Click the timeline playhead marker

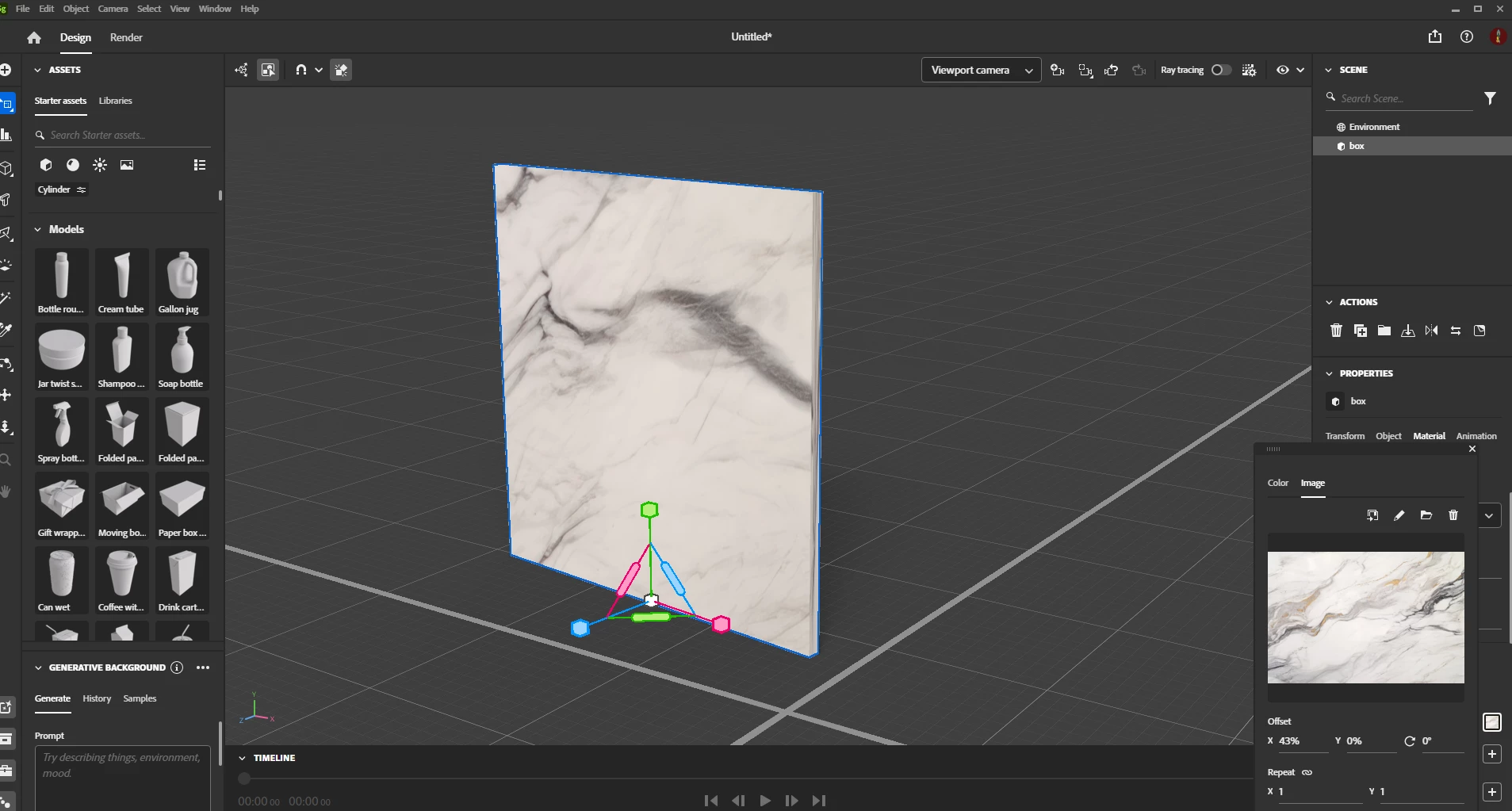[244, 778]
